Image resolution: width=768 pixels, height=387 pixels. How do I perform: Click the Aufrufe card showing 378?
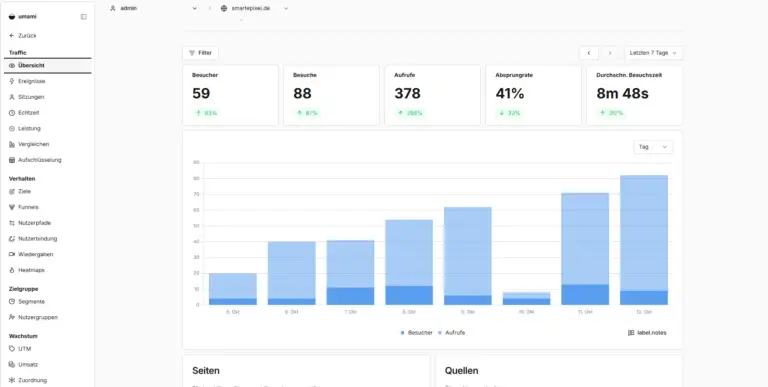coord(432,95)
